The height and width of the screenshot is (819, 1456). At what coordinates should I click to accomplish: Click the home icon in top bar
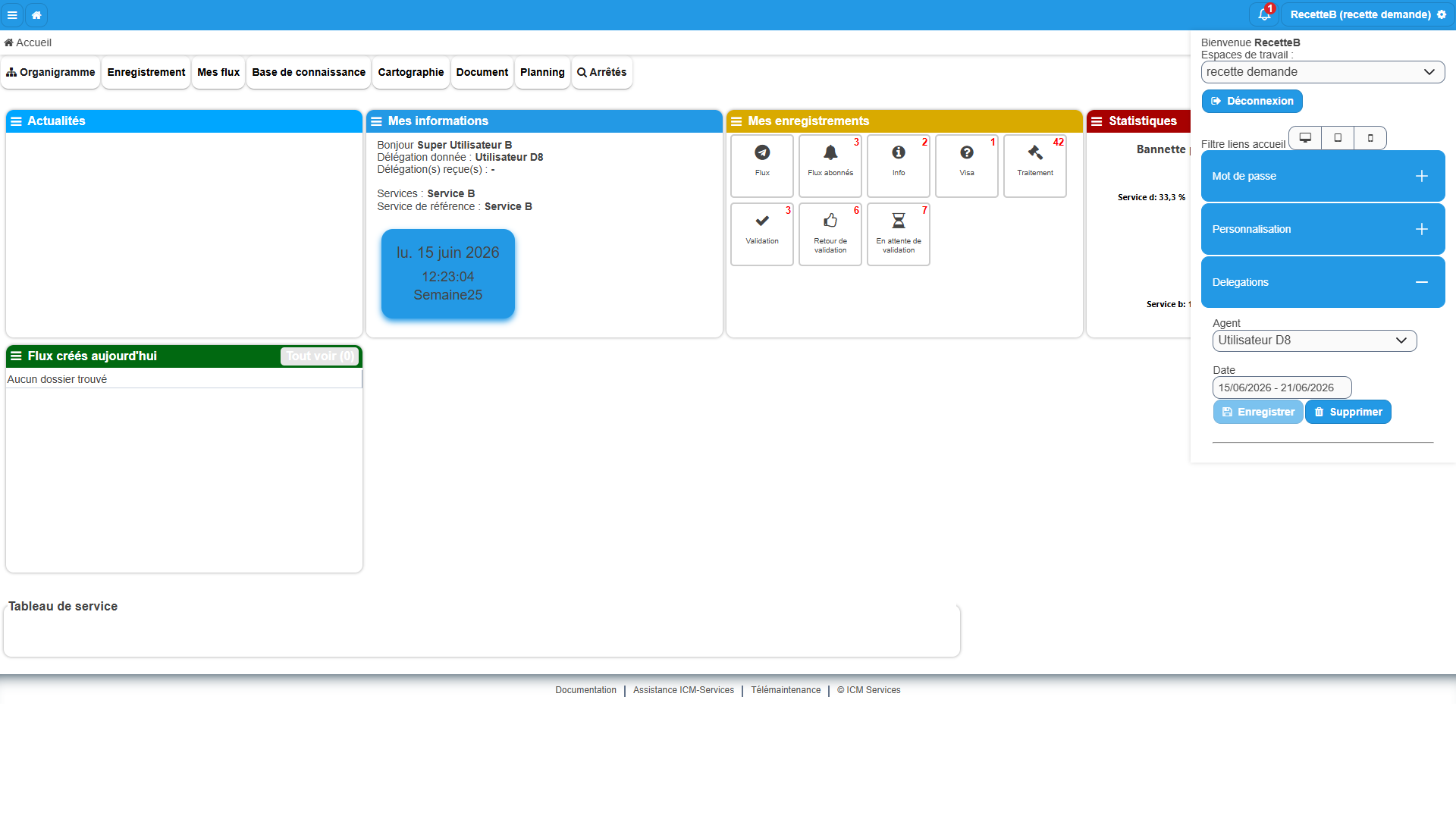click(36, 14)
